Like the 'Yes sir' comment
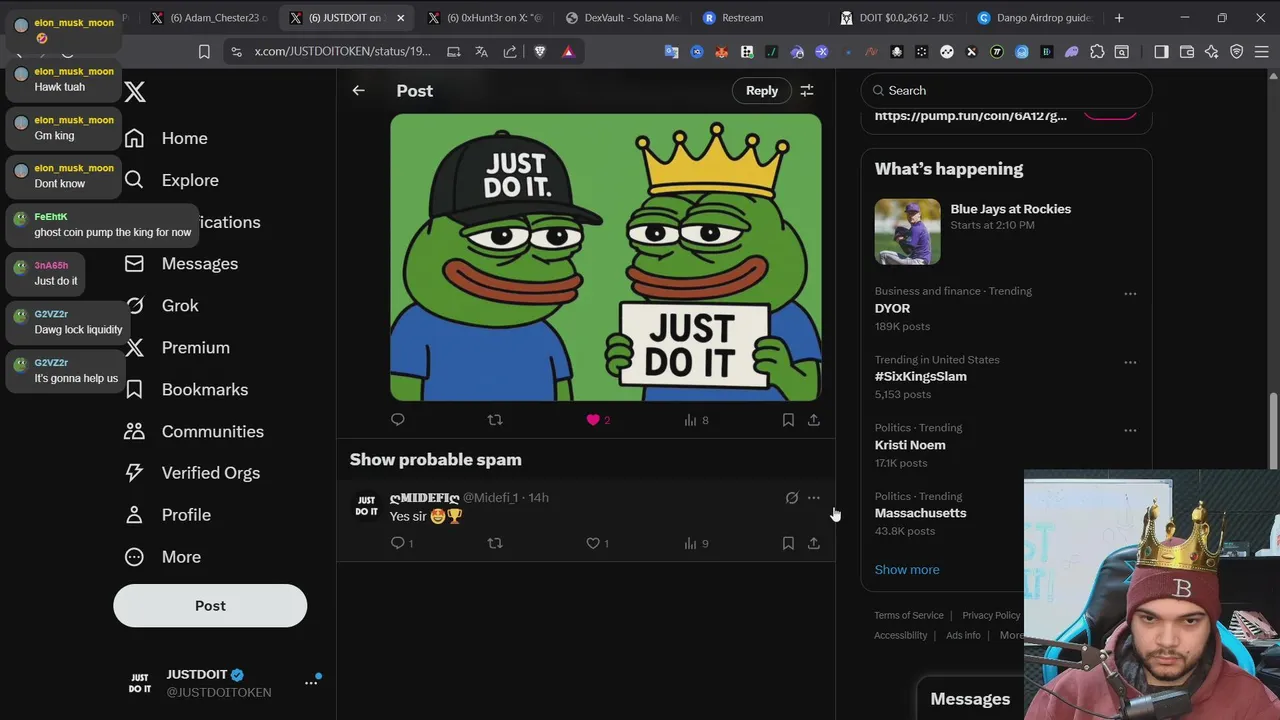Image resolution: width=1280 pixels, height=720 pixels. (598, 543)
